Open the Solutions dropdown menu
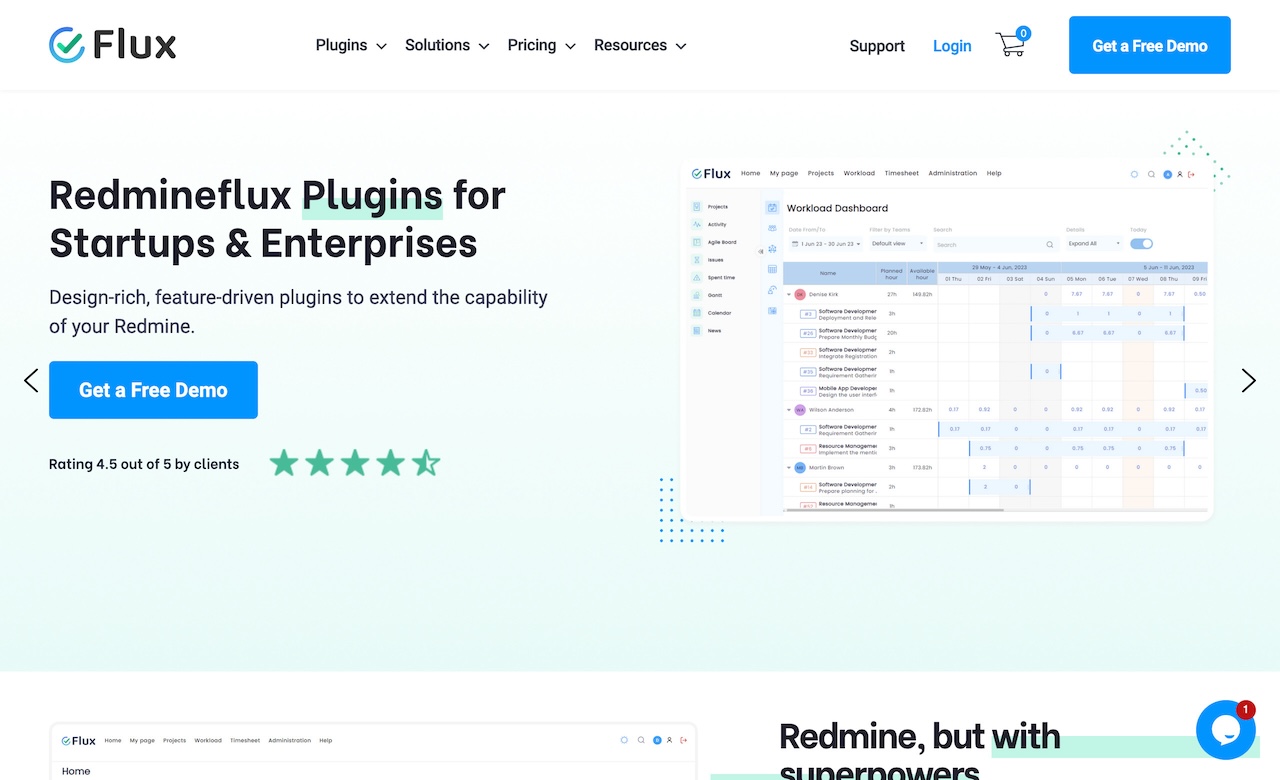Viewport: 1280px width, 780px height. coord(447,45)
